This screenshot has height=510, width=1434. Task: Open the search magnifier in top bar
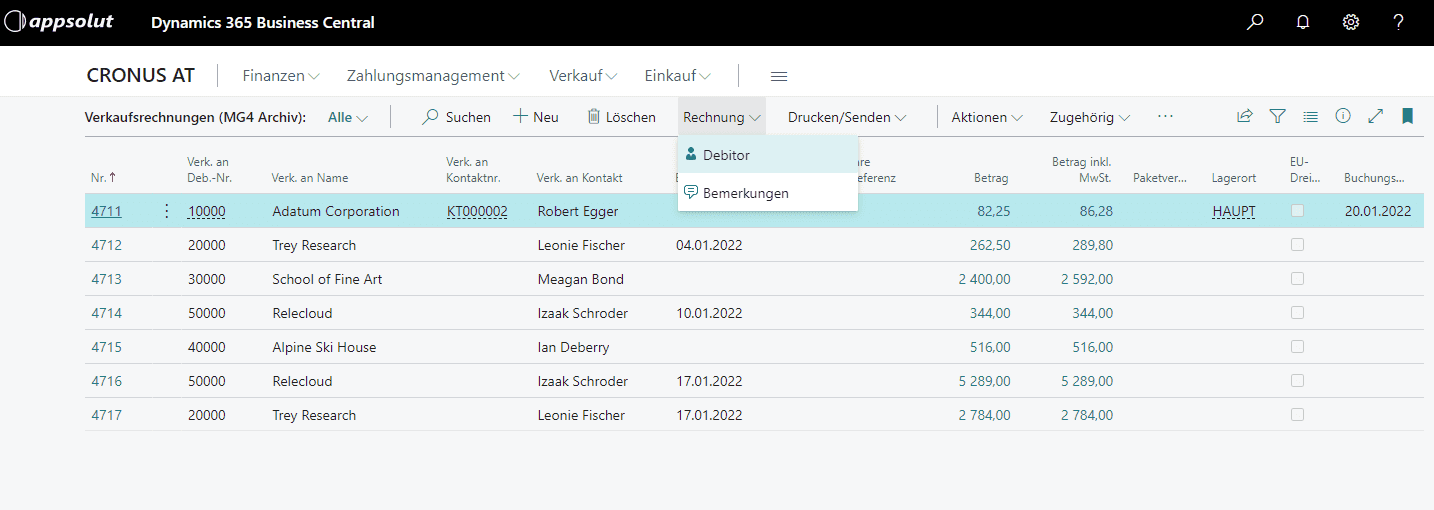coord(1255,23)
